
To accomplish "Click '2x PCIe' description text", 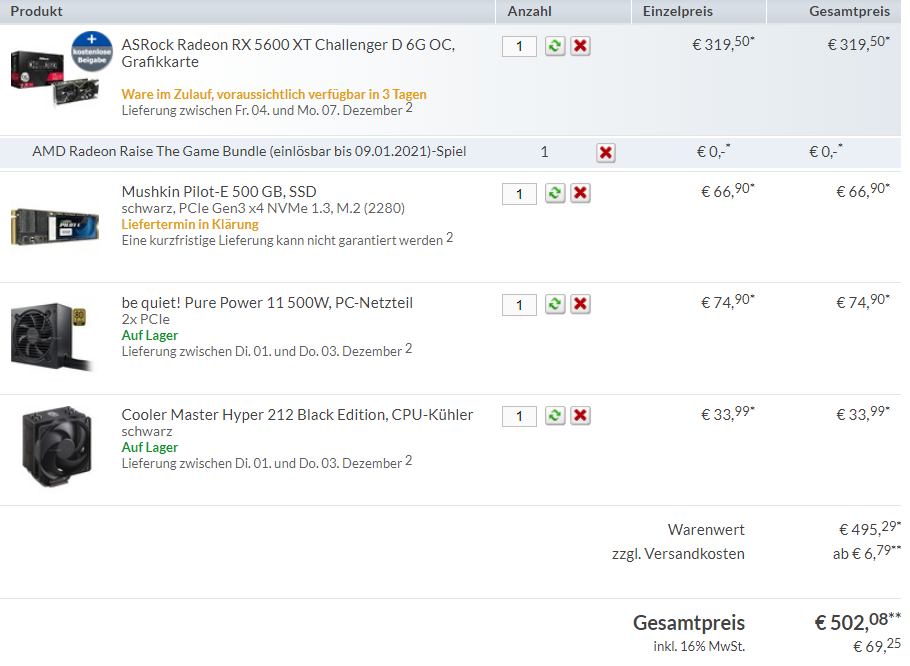I will (146, 319).
